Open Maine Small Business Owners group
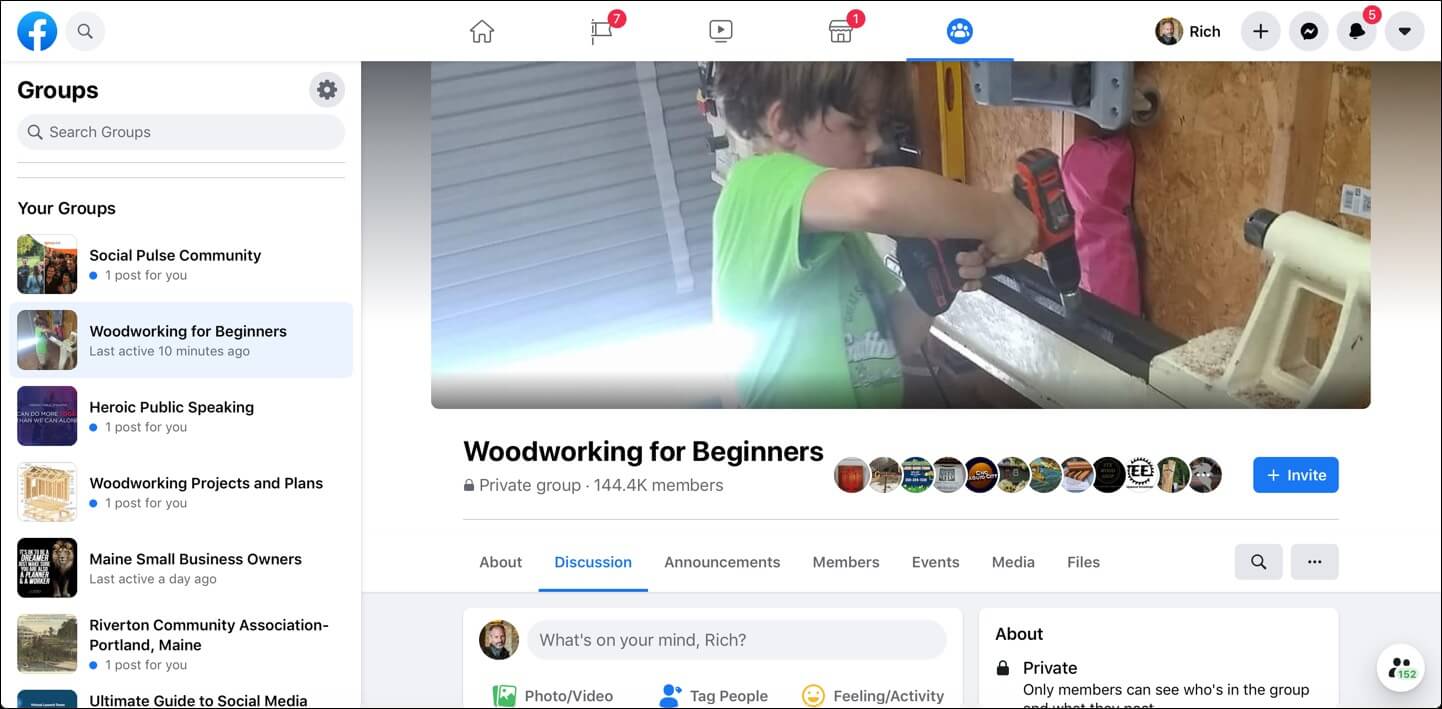The width and height of the screenshot is (1442, 709). coord(181,568)
